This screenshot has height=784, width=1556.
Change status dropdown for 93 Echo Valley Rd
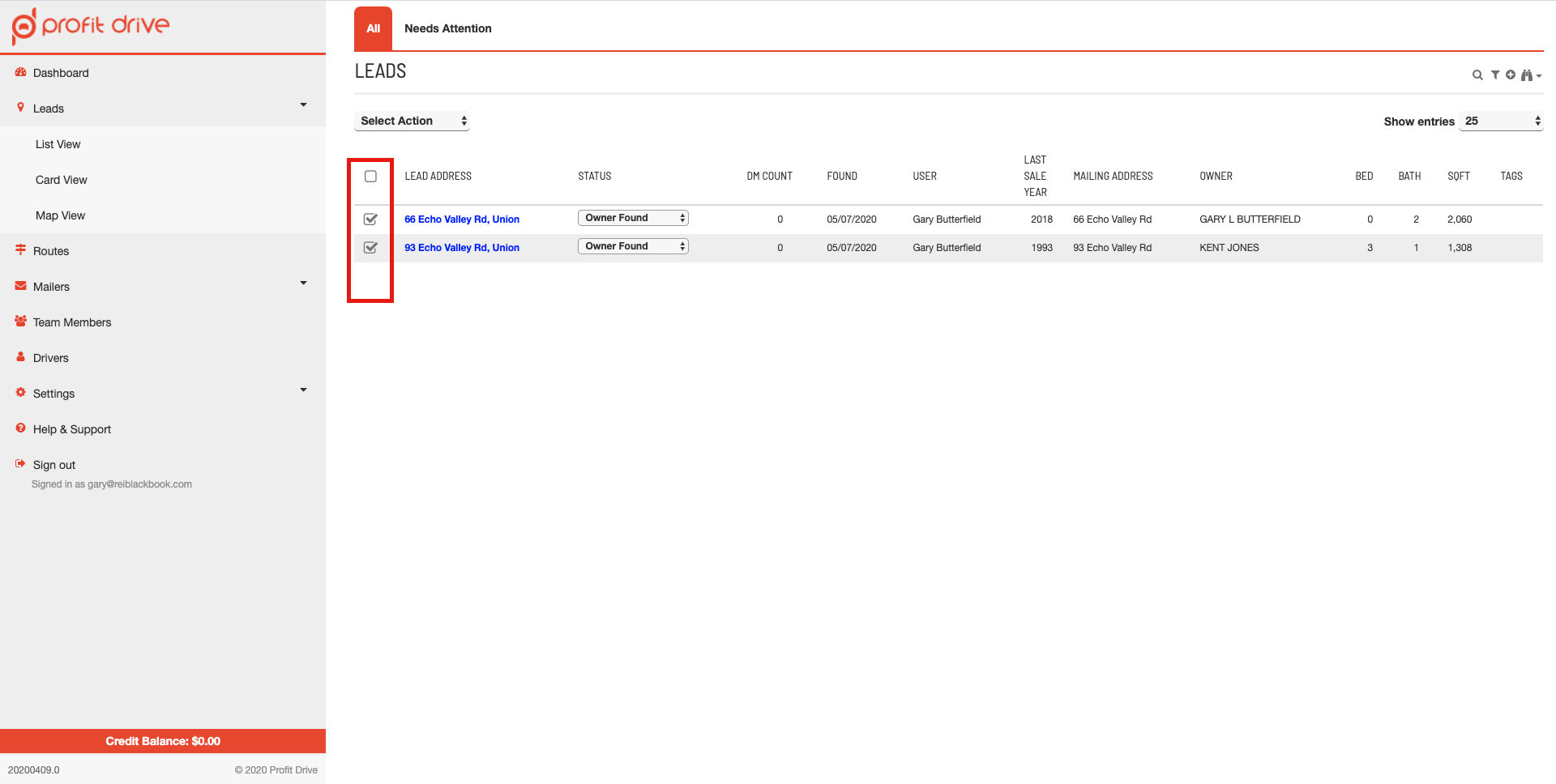coord(633,246)
